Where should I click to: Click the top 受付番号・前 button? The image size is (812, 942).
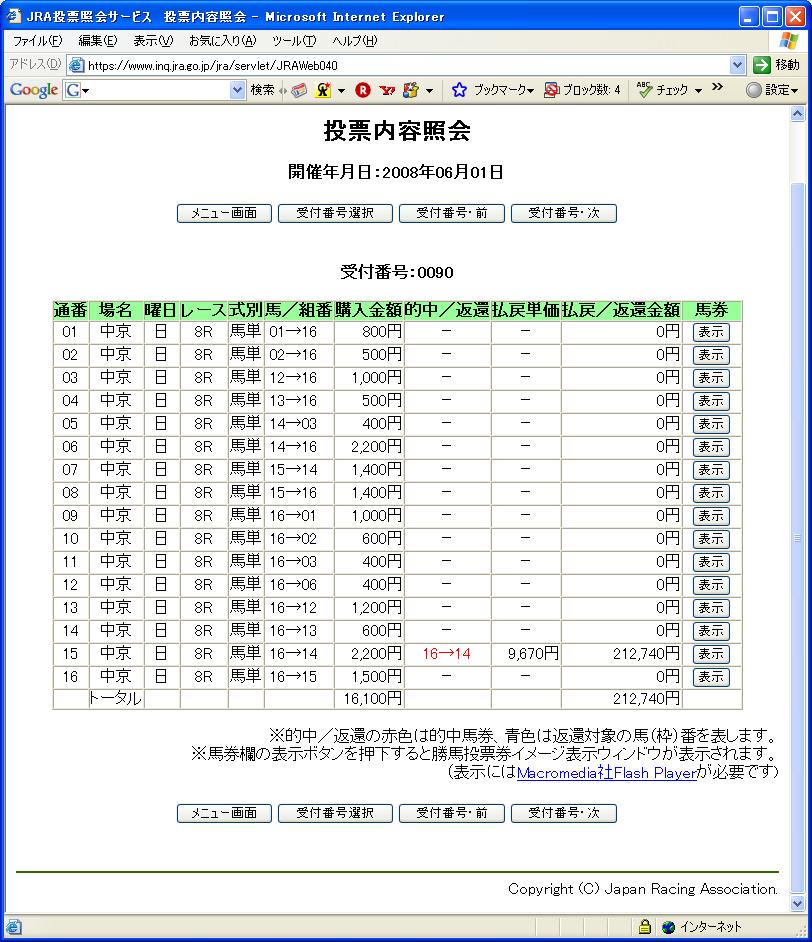click(452, 213)
